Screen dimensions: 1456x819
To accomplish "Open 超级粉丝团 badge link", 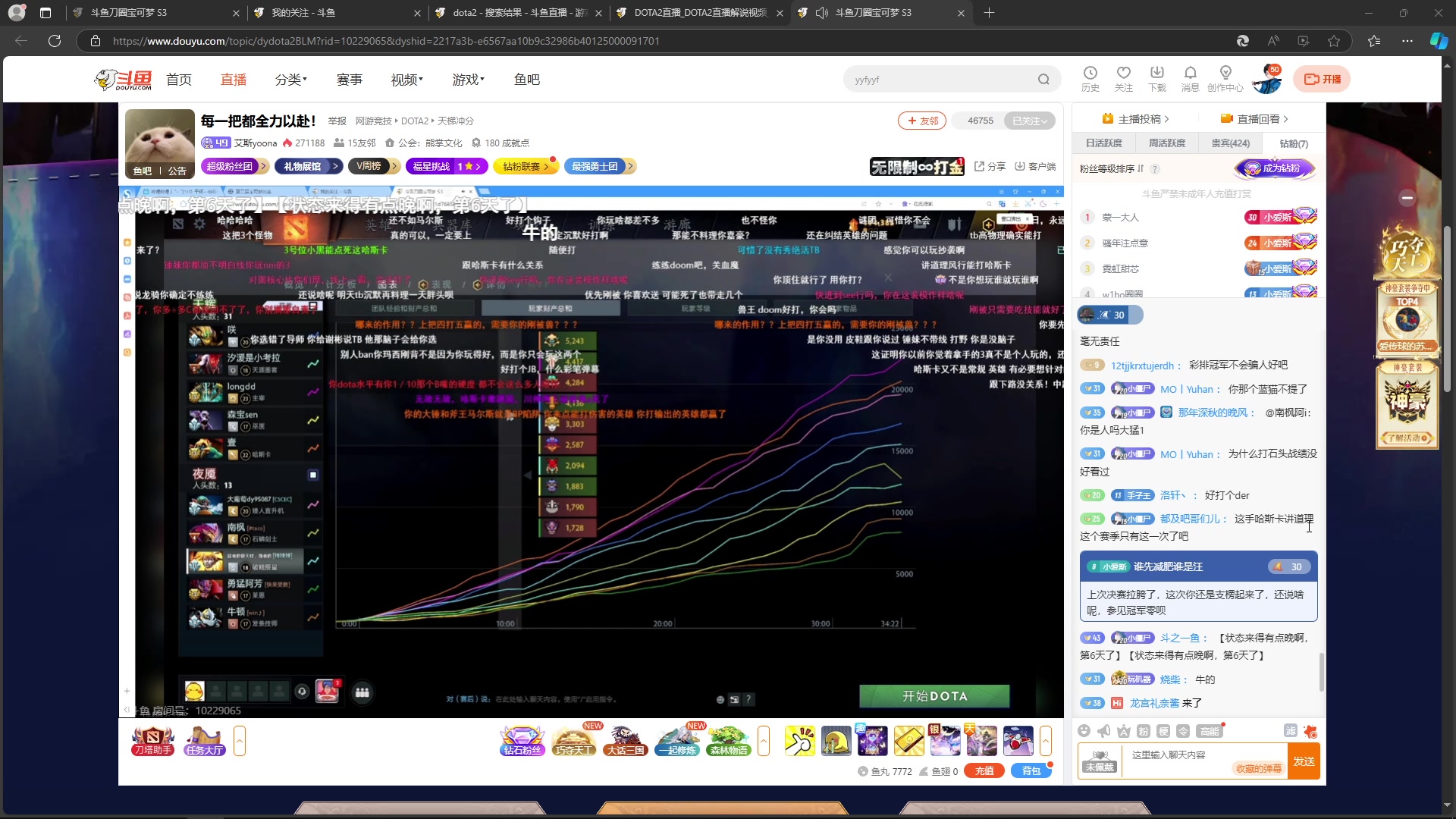I will coord(235,166).
